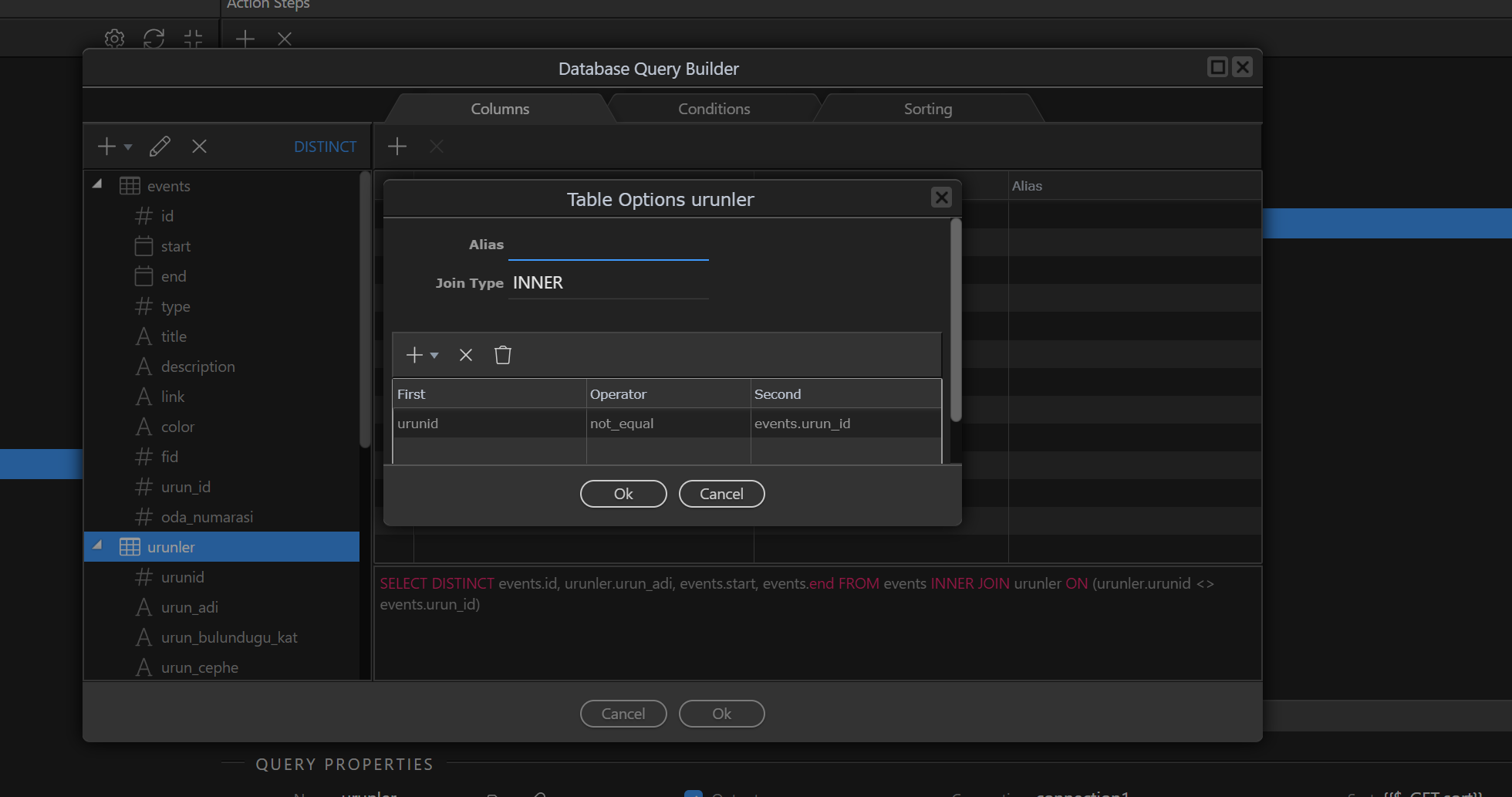Click the X delete icon above table list
1512x797 pixels.
[199, 147]
